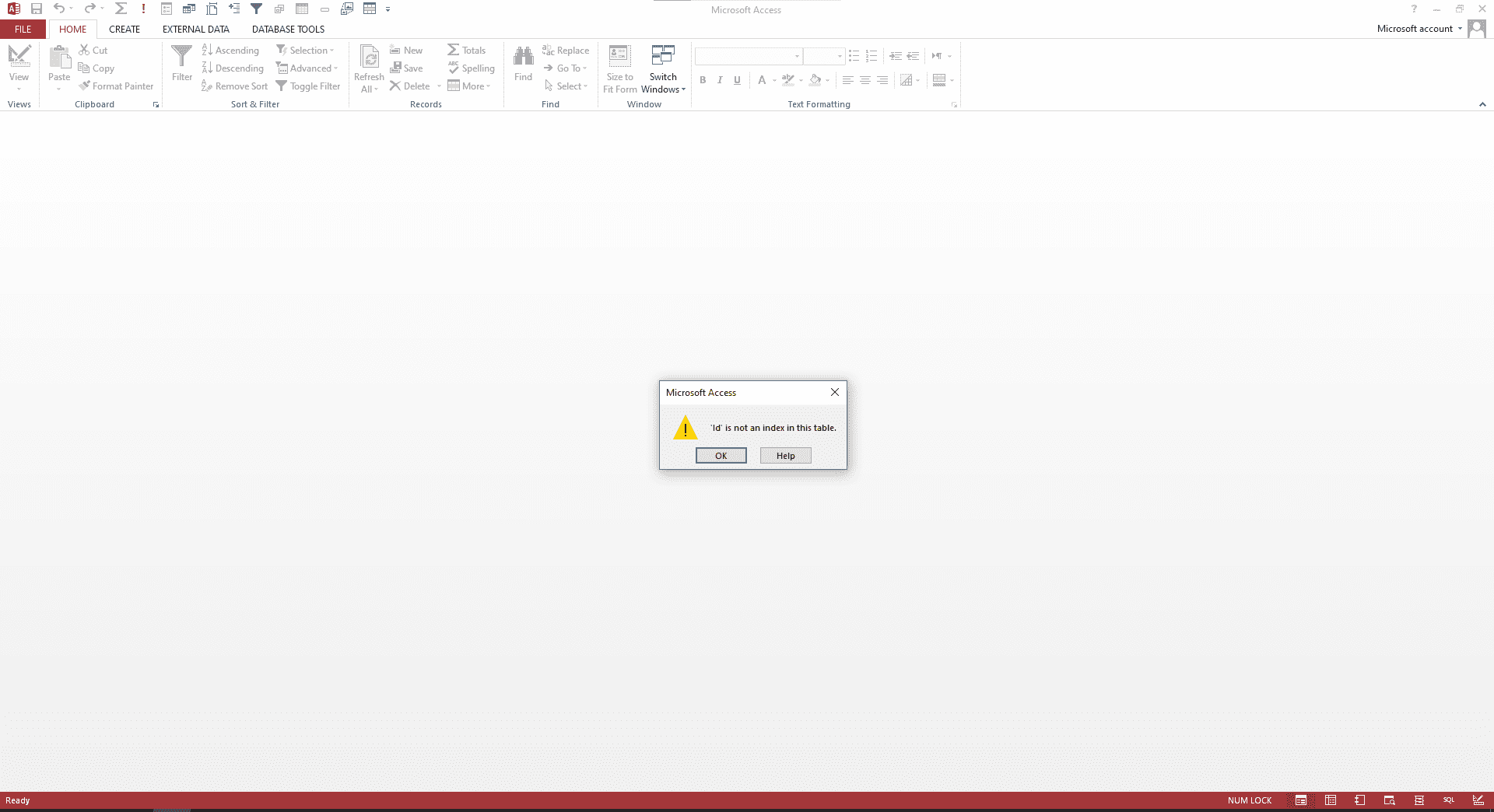Click New record in Records group
Image resolution: width=1494 pixels, height=812 pixels.
[x=406, y=50]
